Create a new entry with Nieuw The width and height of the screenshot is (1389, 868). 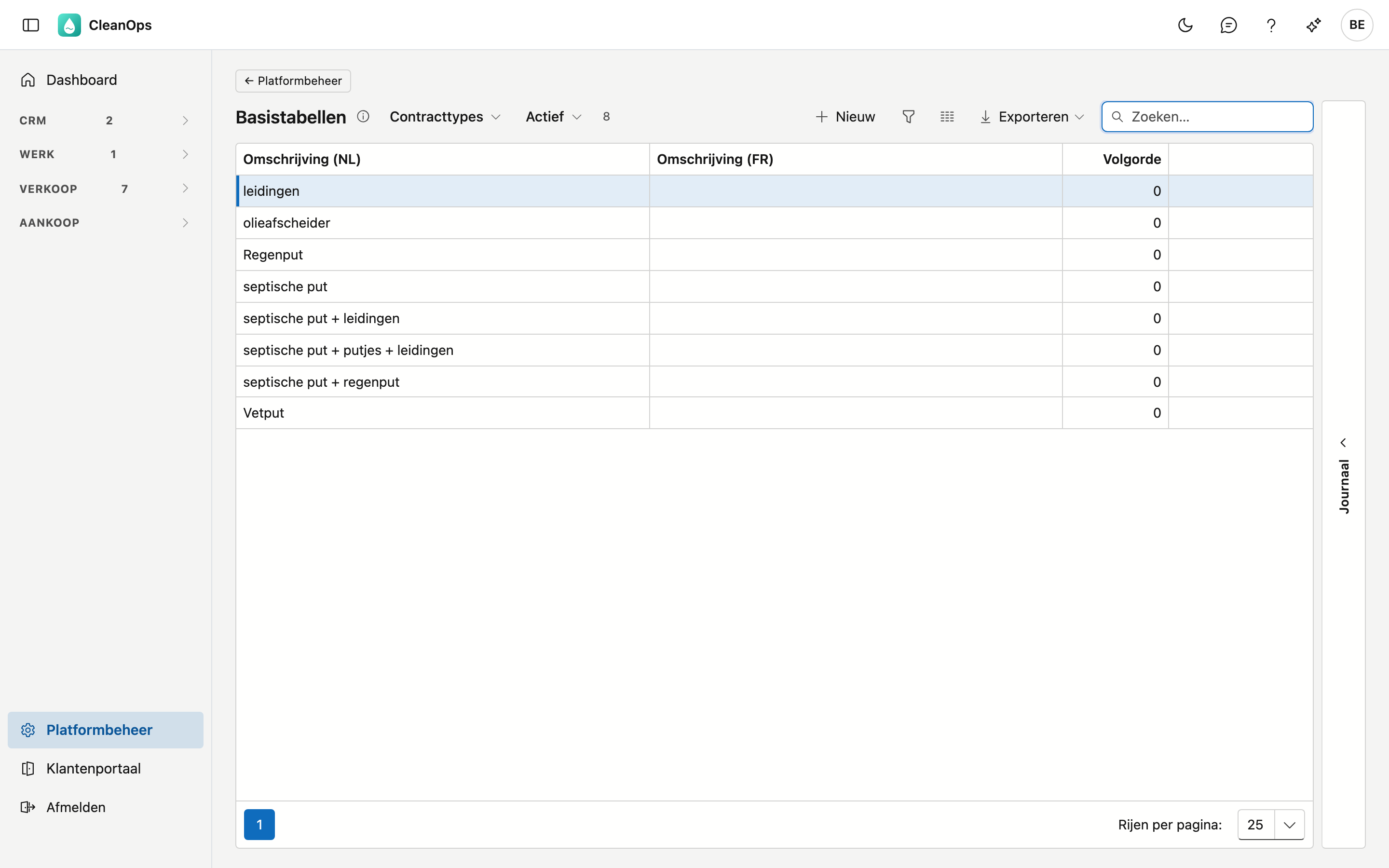point(845,117)
